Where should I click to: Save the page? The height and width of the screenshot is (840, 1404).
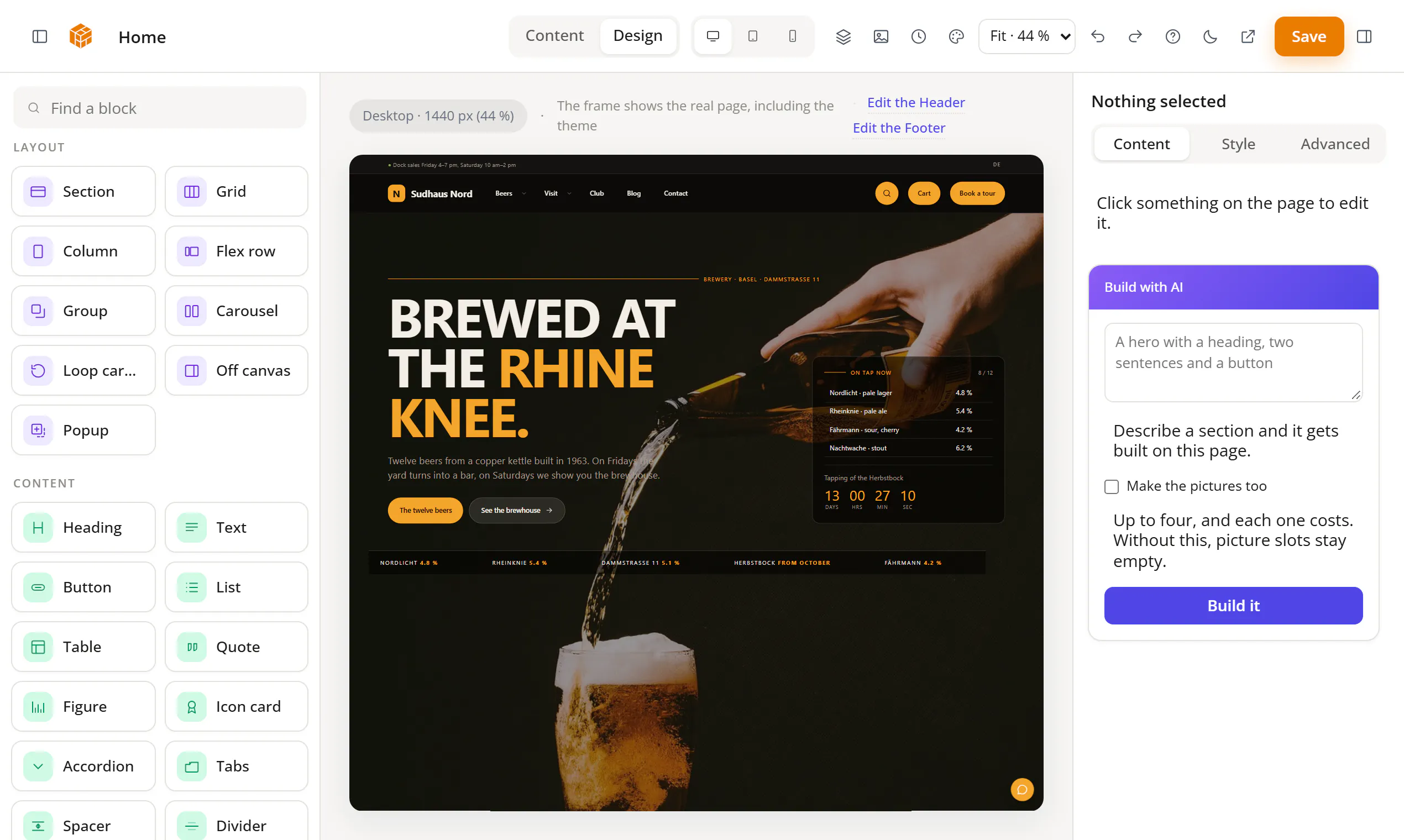coord(1308,36)
